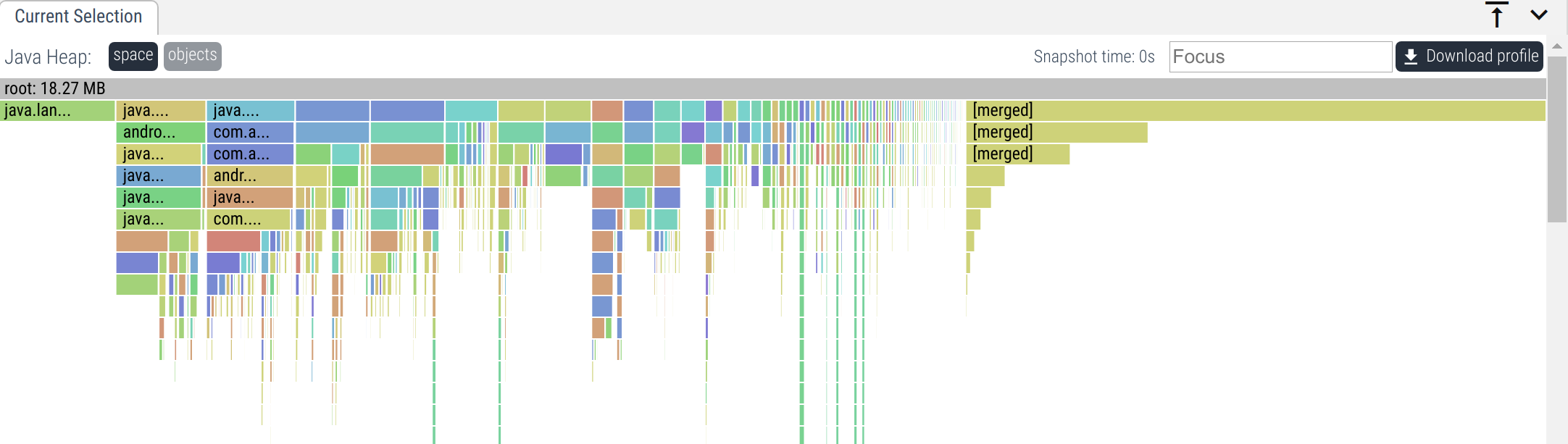The height and width of the screenshot is (444, 1568).
Task: Select the widest top-row [merged] node
Action: (x=1255, y=111)
